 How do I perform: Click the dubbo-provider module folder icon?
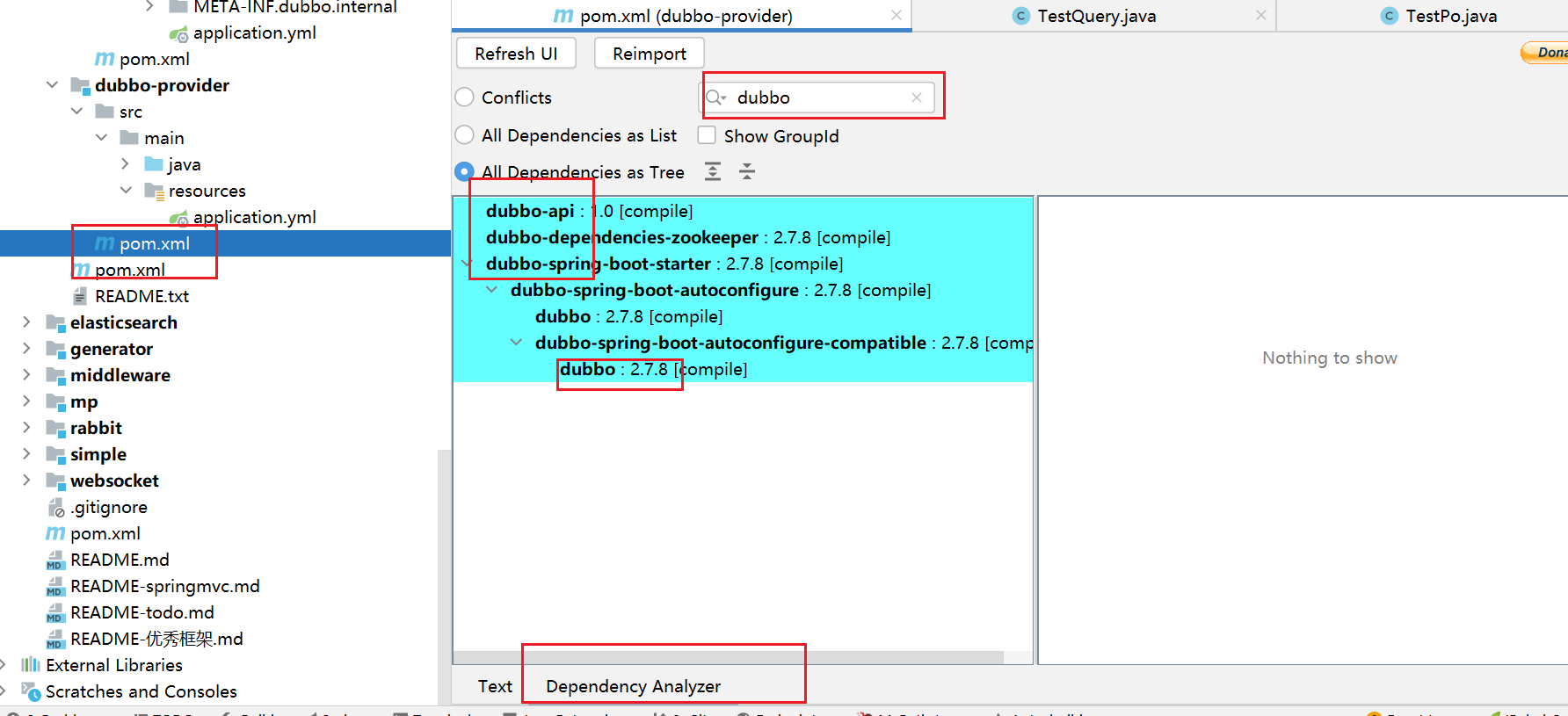(x=80, y=85)
